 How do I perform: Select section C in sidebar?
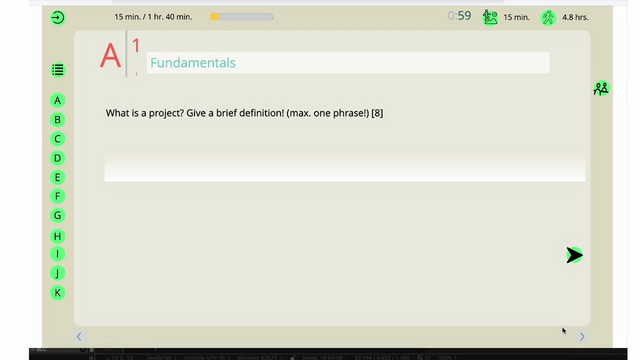(x=58, y=139)
